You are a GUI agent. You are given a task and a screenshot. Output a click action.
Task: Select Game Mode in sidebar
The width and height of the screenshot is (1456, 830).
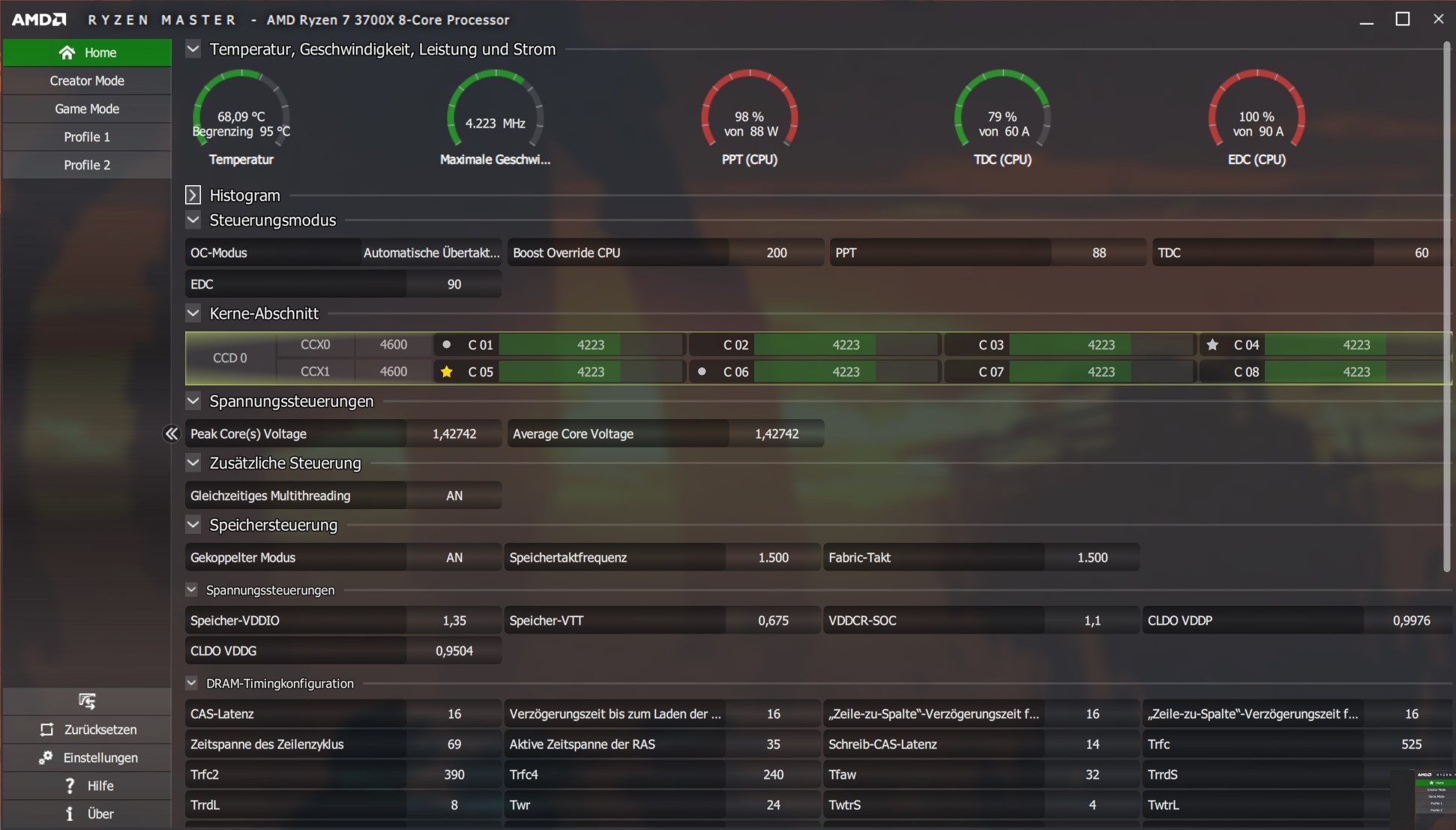tap(87, 109)
